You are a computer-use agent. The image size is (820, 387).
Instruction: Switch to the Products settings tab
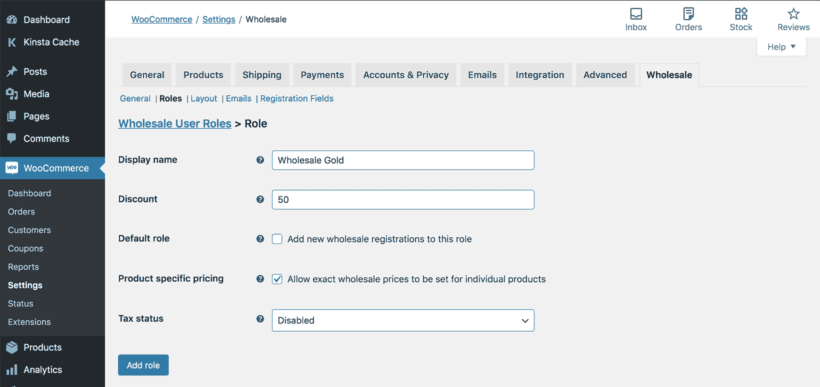(203, 75)
